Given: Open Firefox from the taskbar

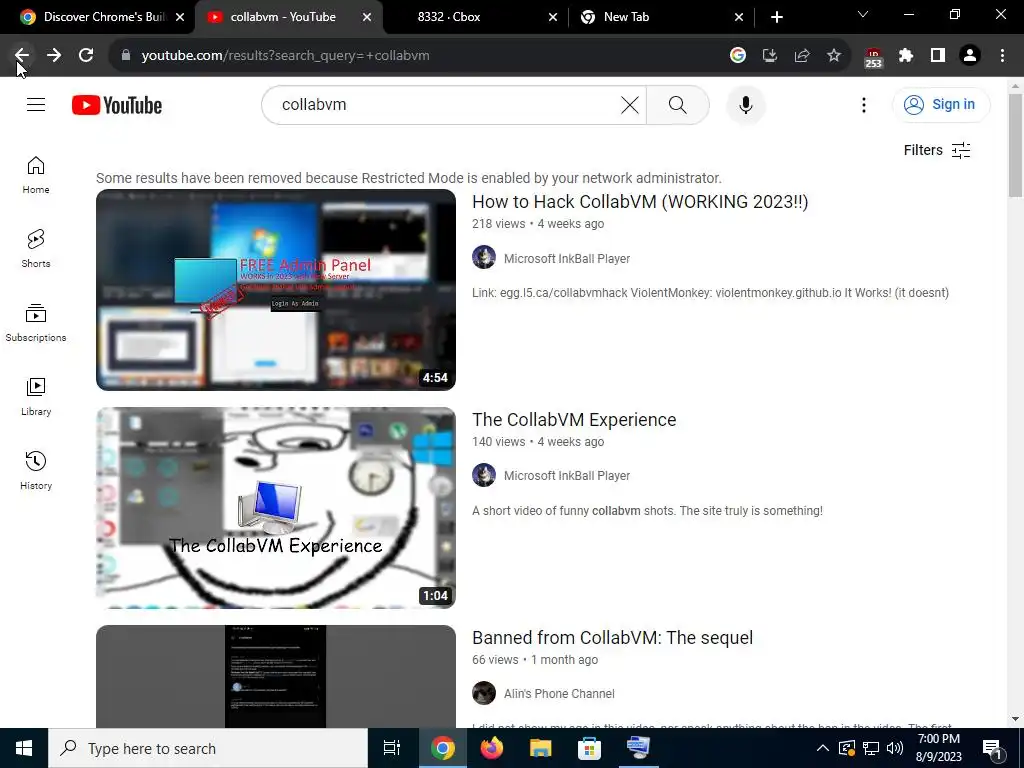Looking at the screenshot, I should click(x=492, y=748).
